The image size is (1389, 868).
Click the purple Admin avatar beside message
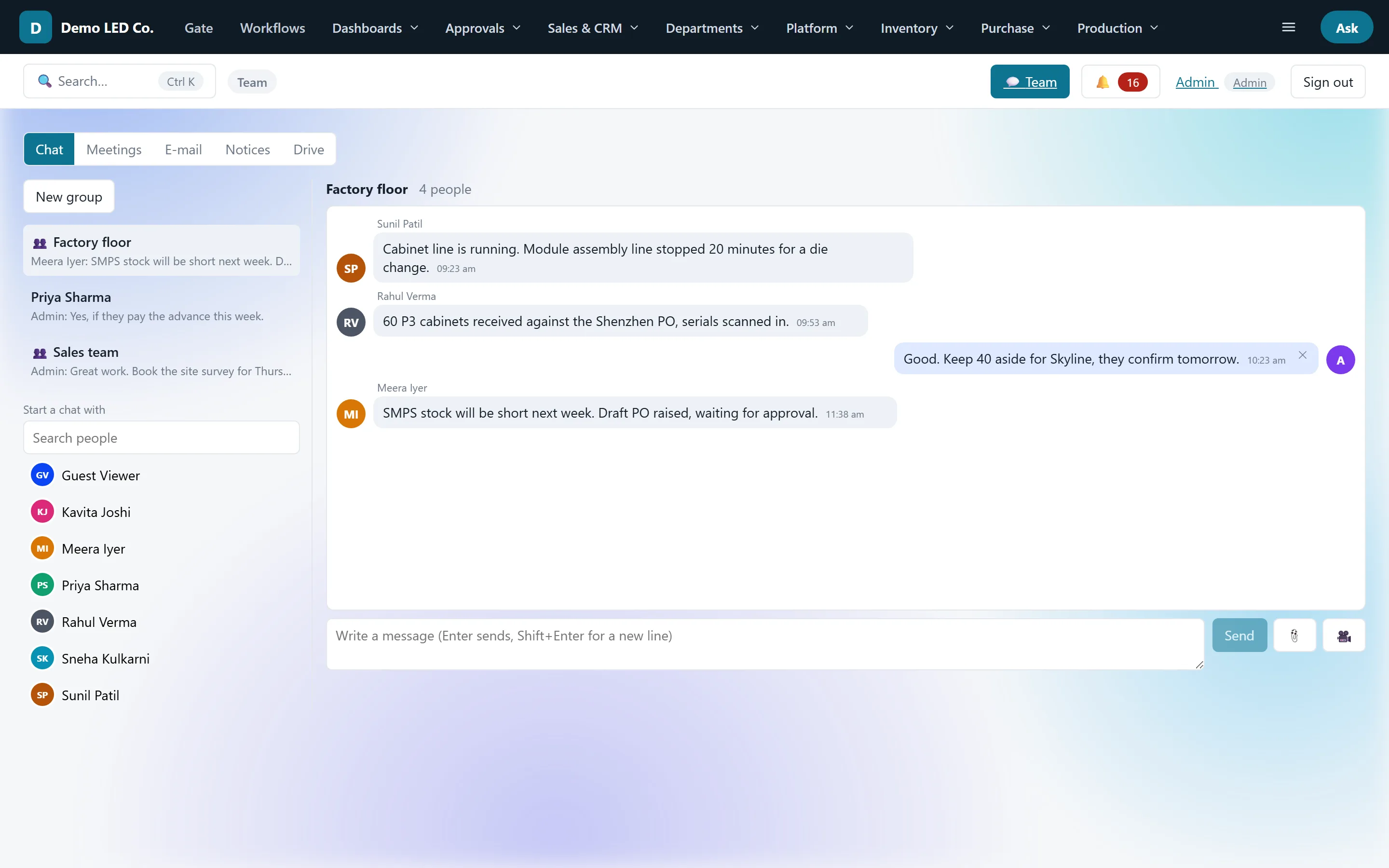[1340, 360]
